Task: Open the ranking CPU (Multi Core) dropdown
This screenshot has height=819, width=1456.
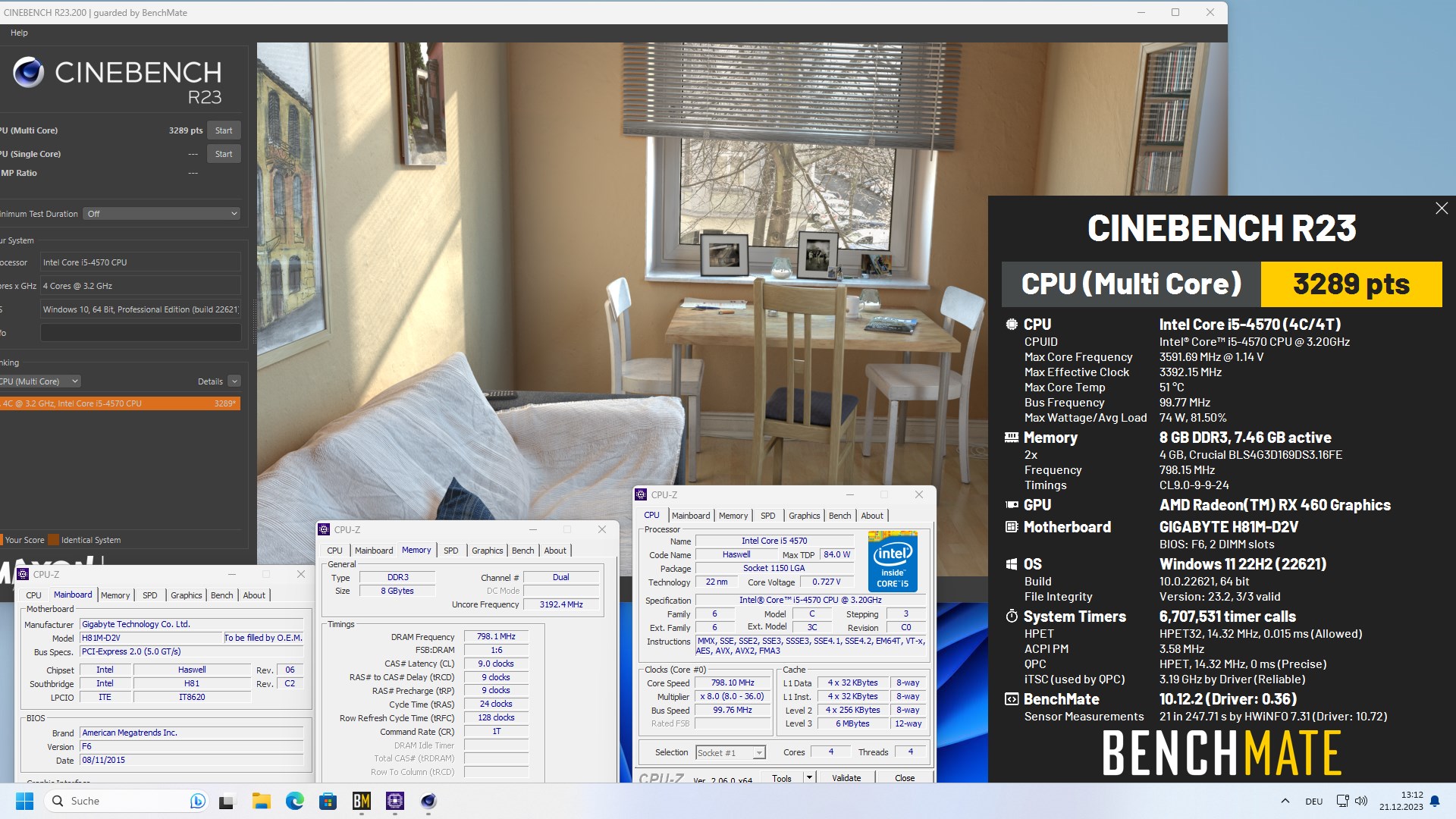Action: pyautogui.click(x=39, y=381)
